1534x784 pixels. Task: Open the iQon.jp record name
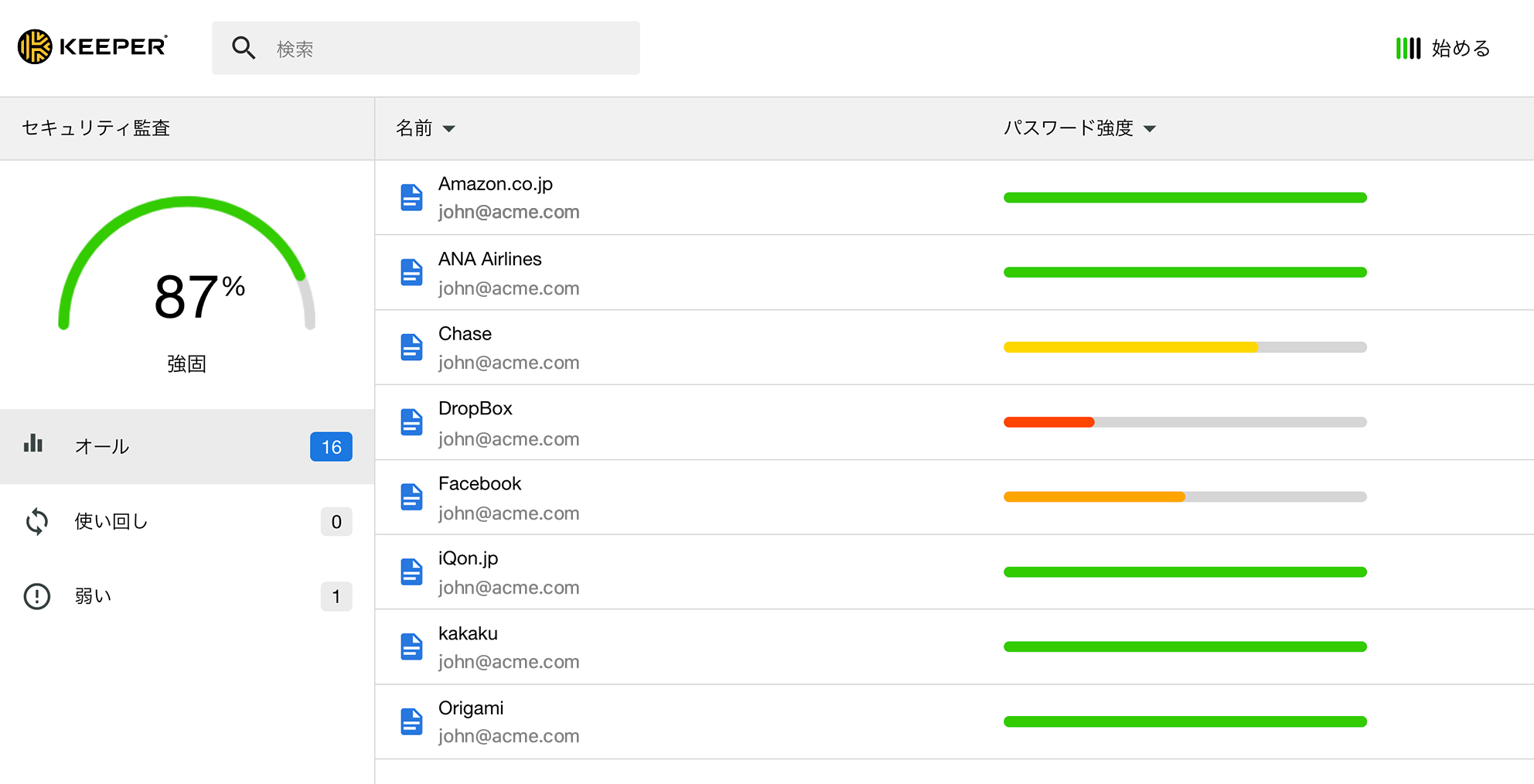[469, 559]
